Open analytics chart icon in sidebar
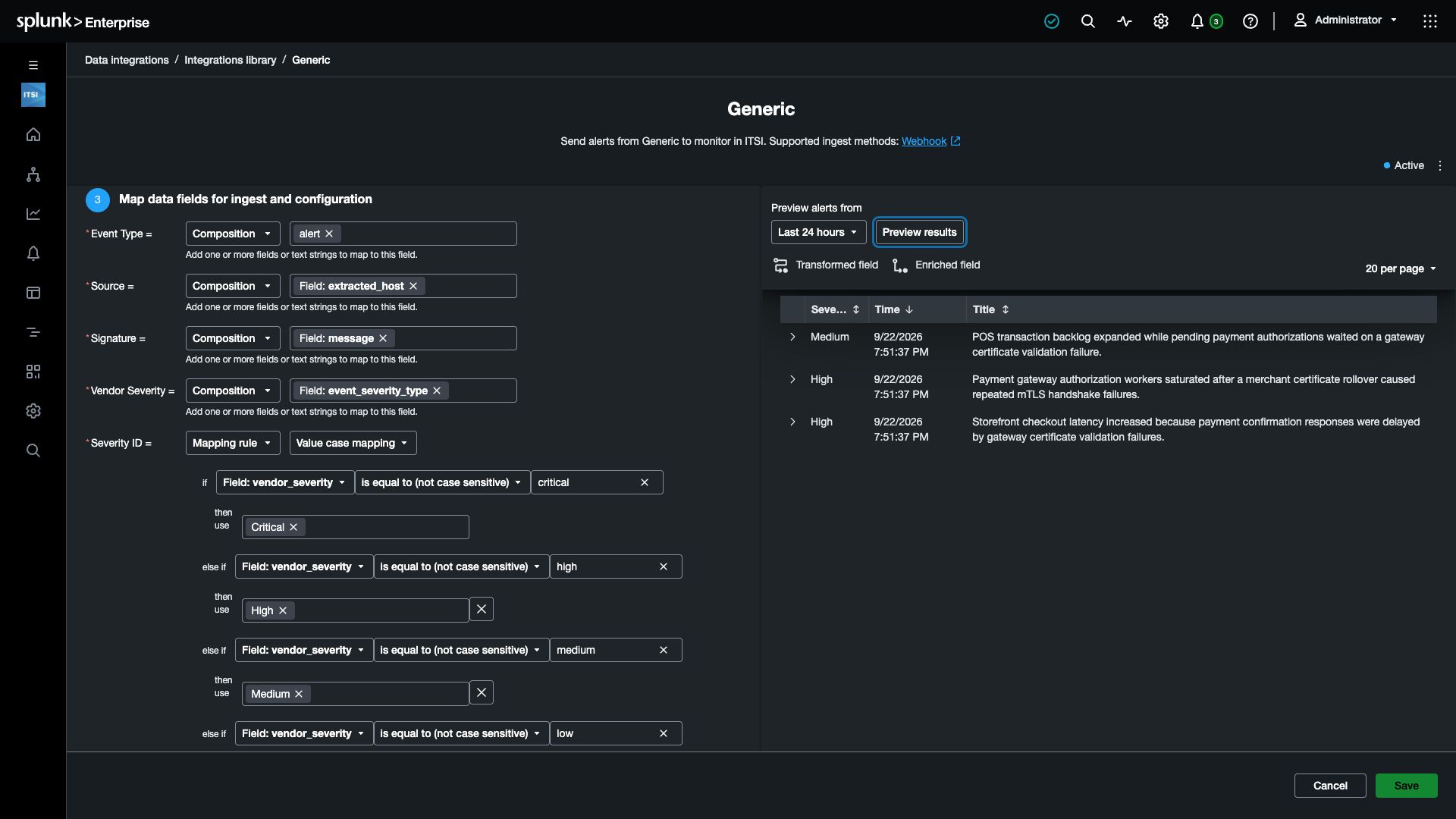 pos(33,214)
